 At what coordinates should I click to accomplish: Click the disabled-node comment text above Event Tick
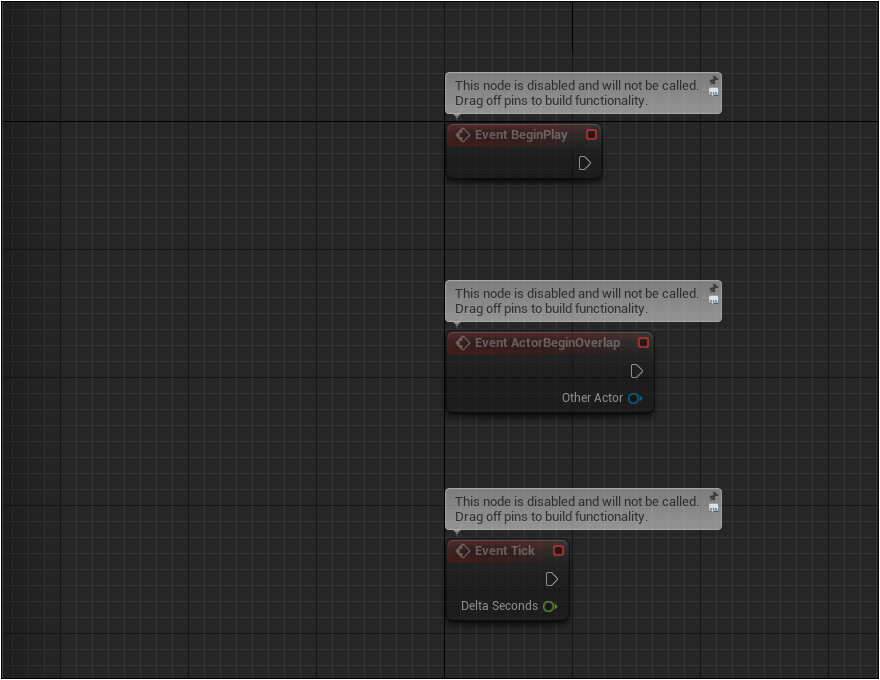(576, 509)
